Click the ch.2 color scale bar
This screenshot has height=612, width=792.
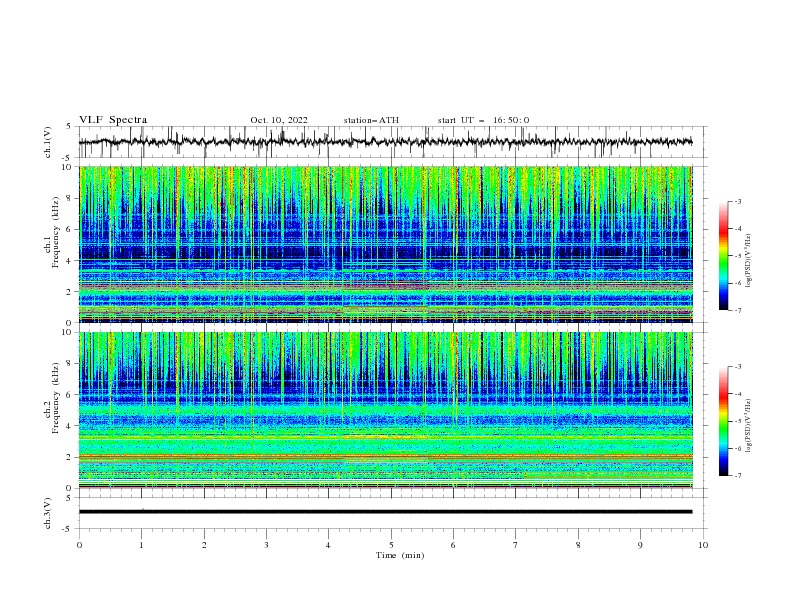[x=723, y=421]
